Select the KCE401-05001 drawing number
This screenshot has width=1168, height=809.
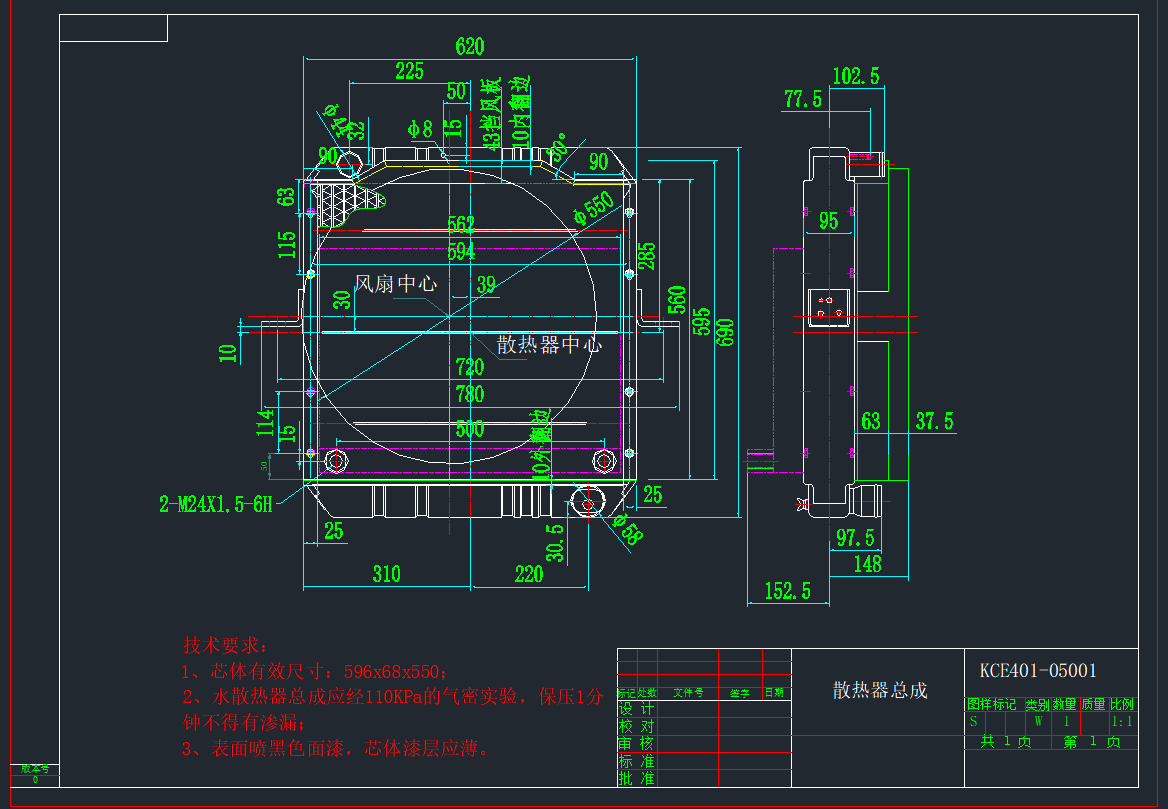click(x=1037, y=670)
